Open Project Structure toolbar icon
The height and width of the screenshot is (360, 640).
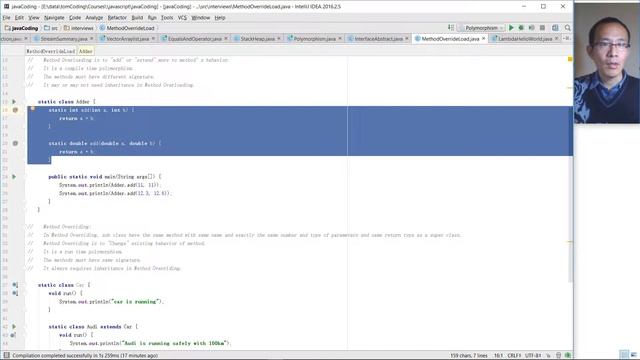555,28
